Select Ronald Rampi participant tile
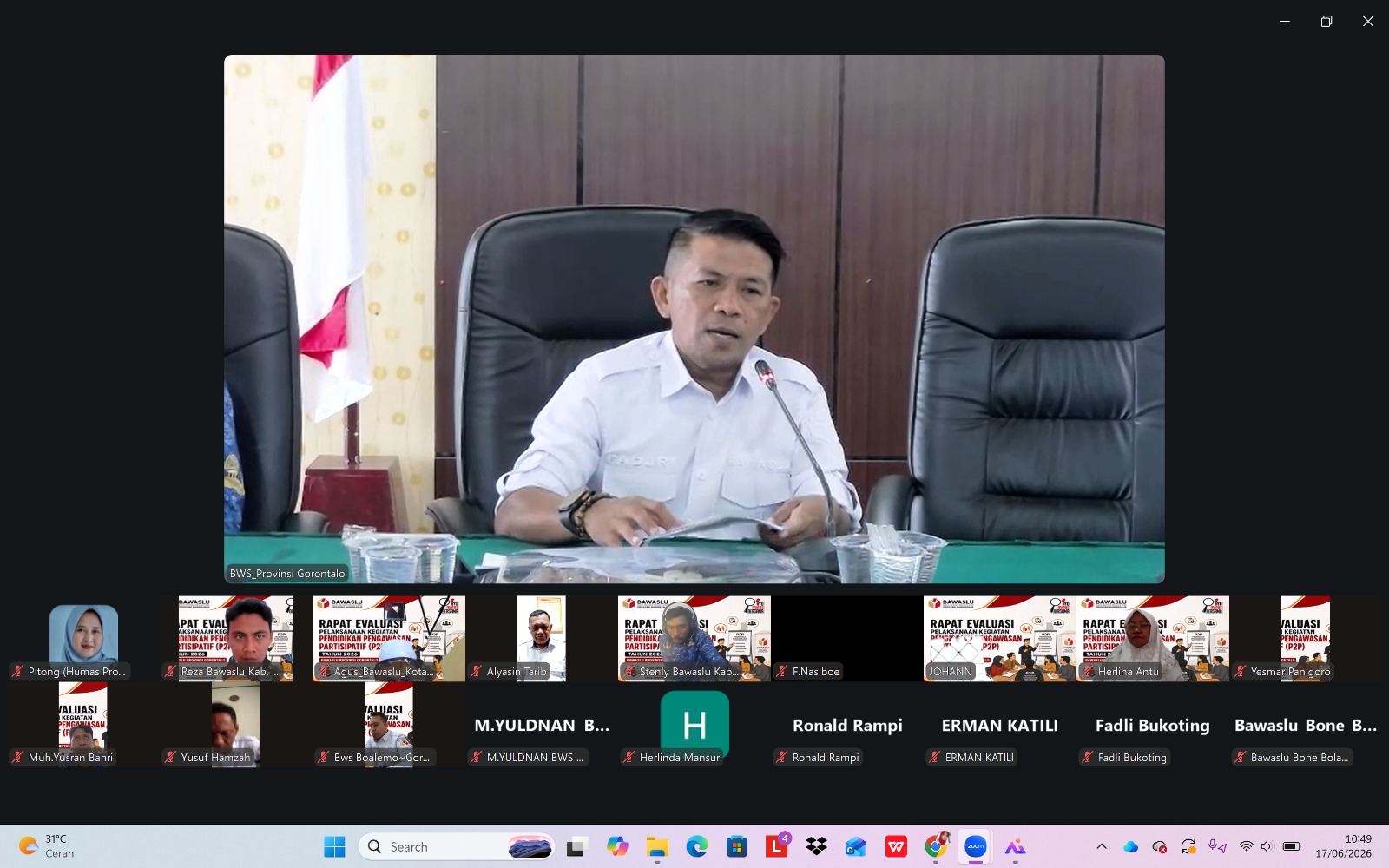Screen dimensions: 1389x868 pos(847,724)
